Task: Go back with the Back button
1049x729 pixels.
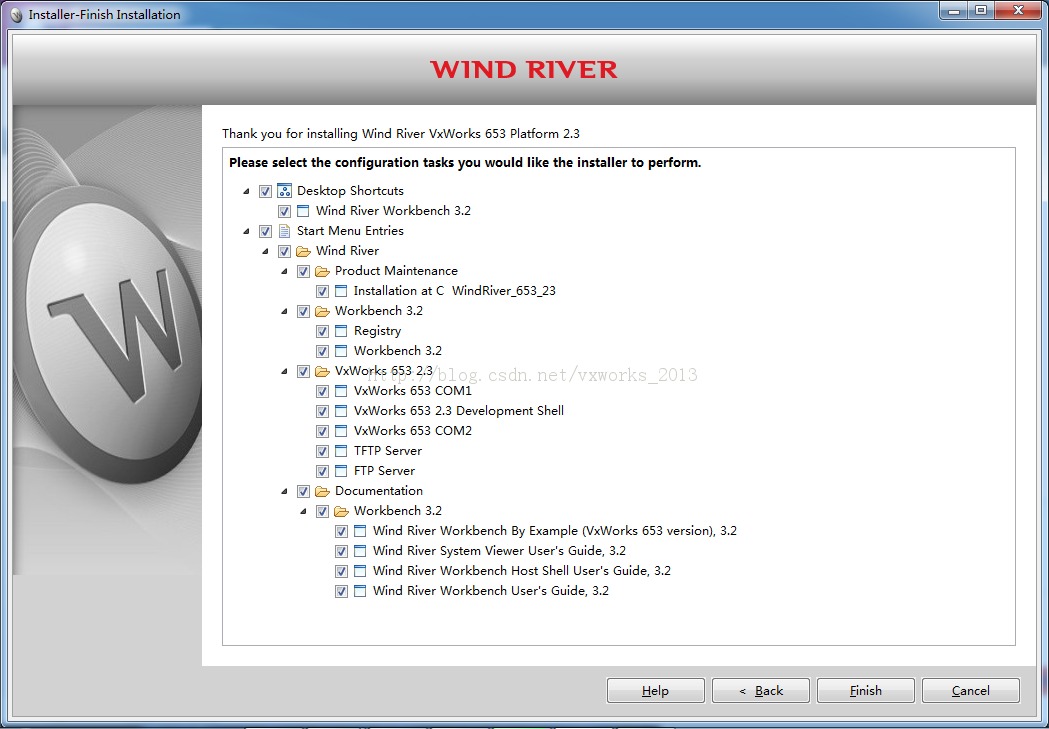Action: [761, 691]
